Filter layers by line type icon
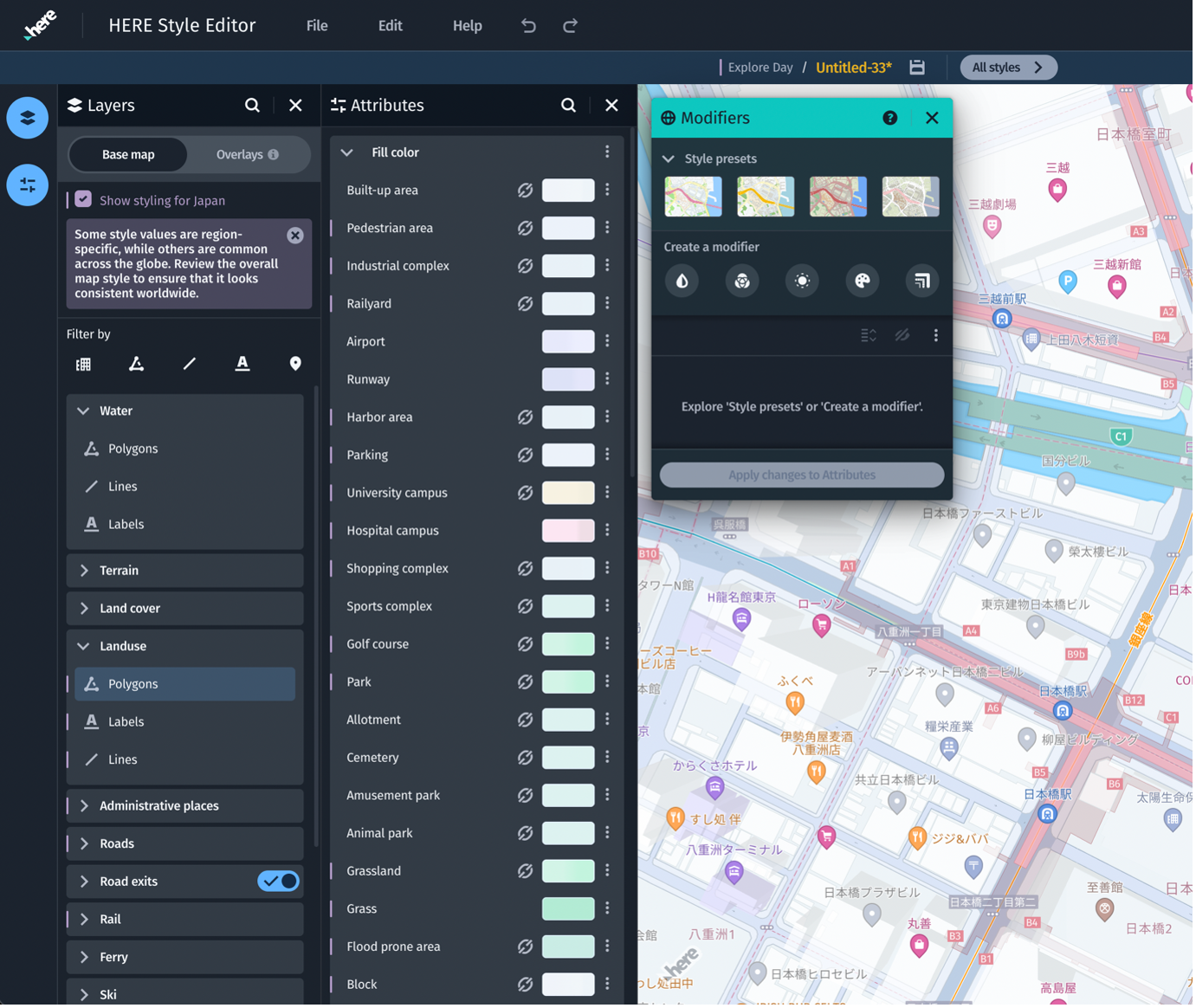Screen dimensions: 1196x1008 coord(189,364)
